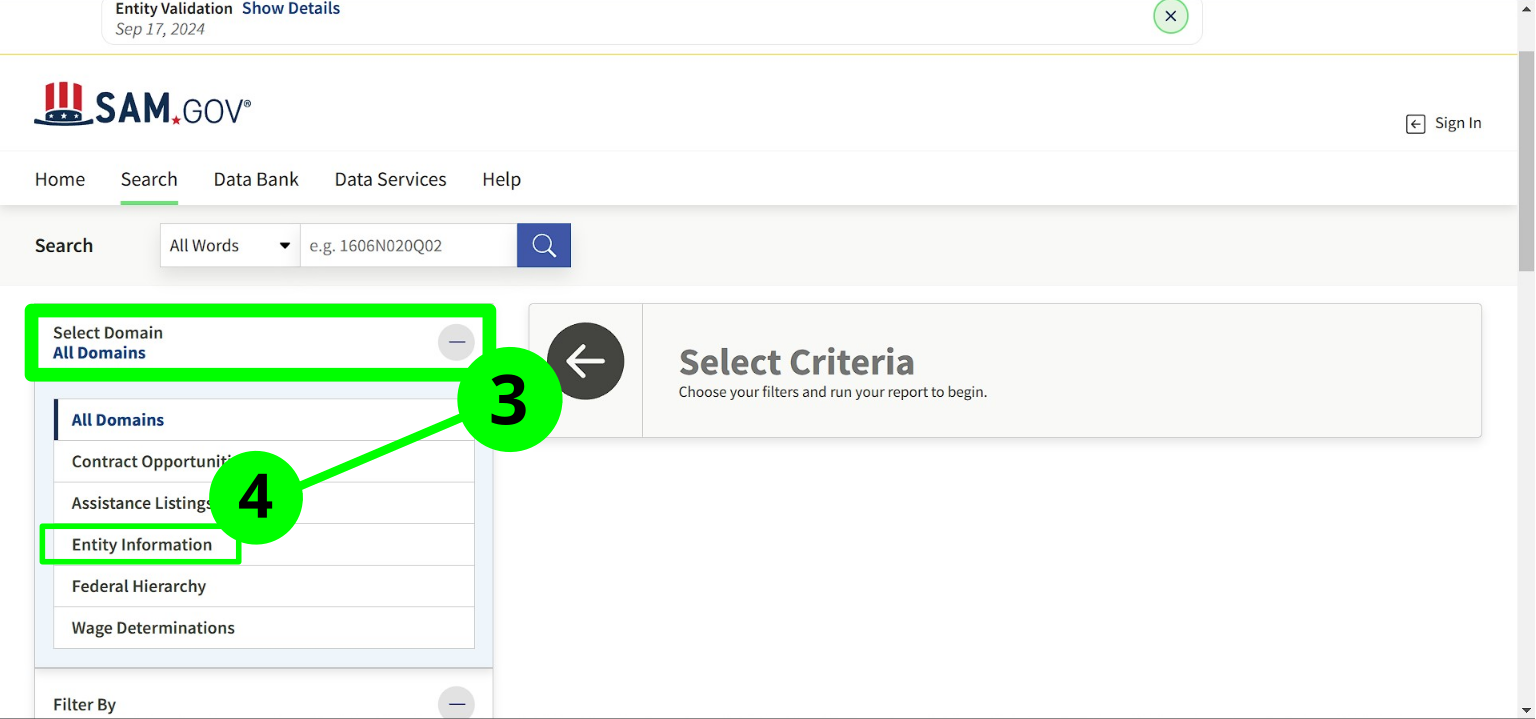Switch to the Data Bank tab

click(256, 179)
